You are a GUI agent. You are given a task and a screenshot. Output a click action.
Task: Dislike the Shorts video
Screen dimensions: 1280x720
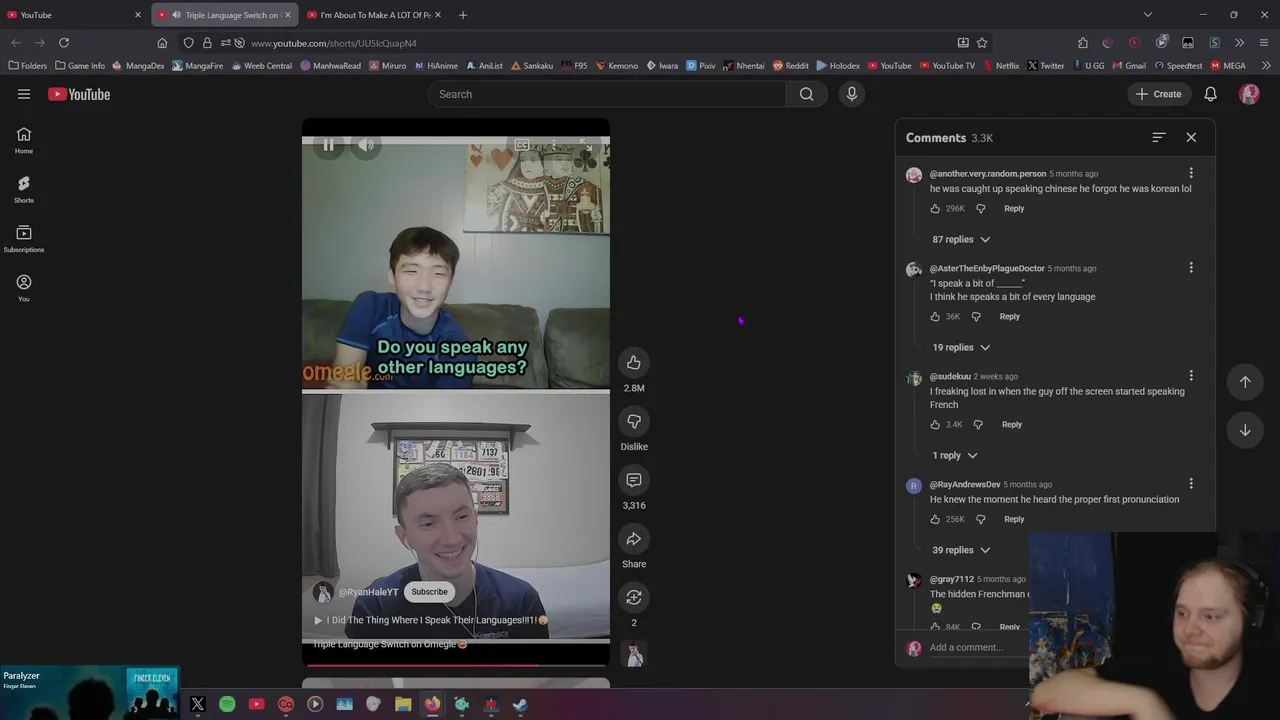[634, 421]
